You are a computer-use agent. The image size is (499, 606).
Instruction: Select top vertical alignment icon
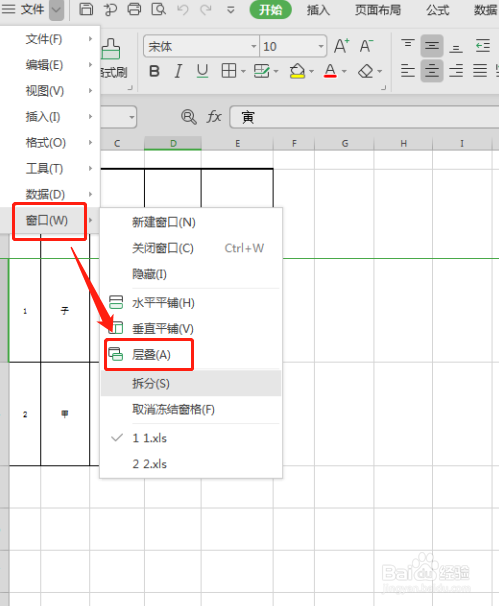[407, 46]
